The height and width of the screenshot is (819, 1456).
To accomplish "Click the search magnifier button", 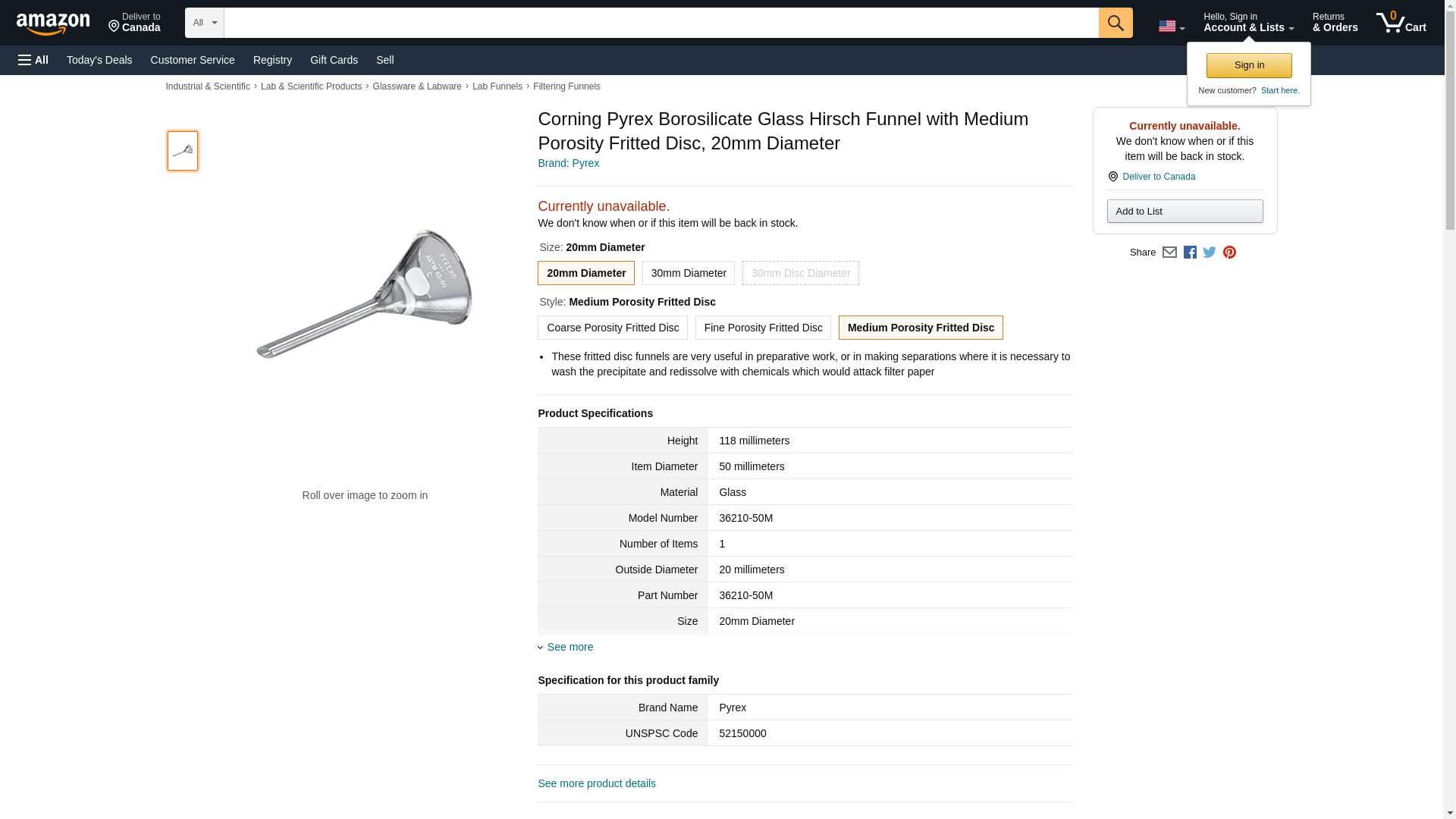I will (1115, 23).
